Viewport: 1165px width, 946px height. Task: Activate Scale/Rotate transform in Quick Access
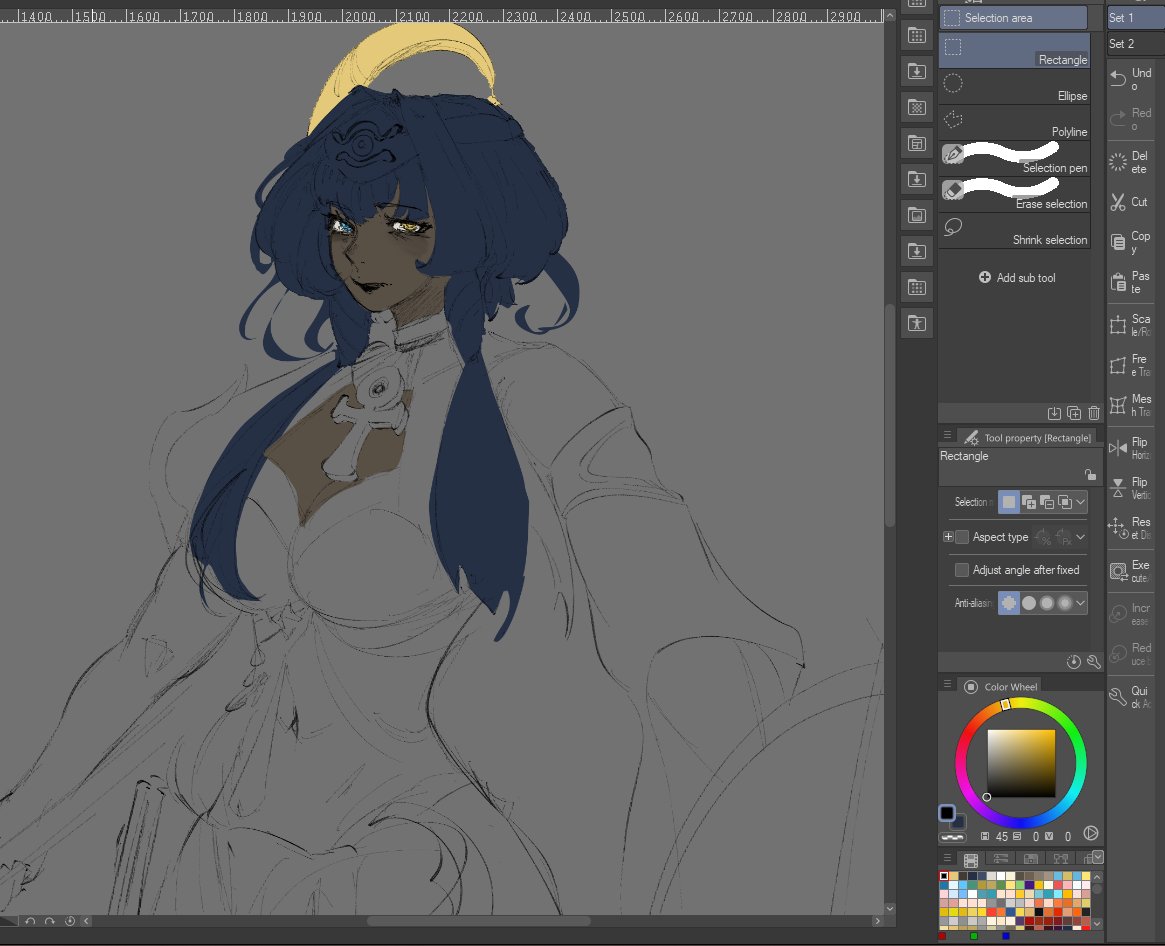(x=1131, y=325)
